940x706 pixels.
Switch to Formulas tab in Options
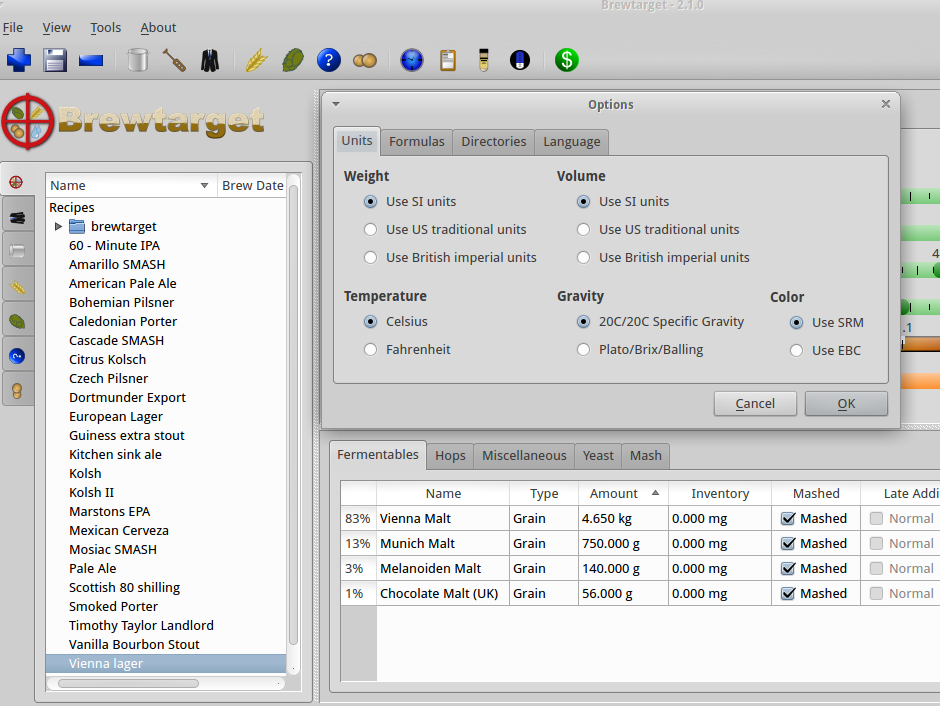click(417, 141)
